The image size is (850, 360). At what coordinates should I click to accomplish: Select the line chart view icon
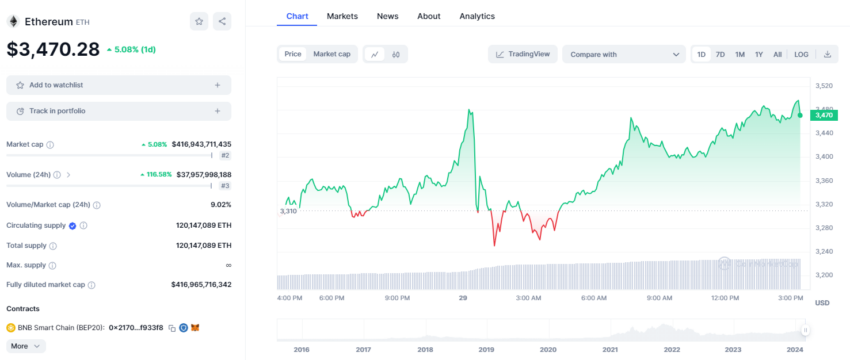(x=375, y=54)
